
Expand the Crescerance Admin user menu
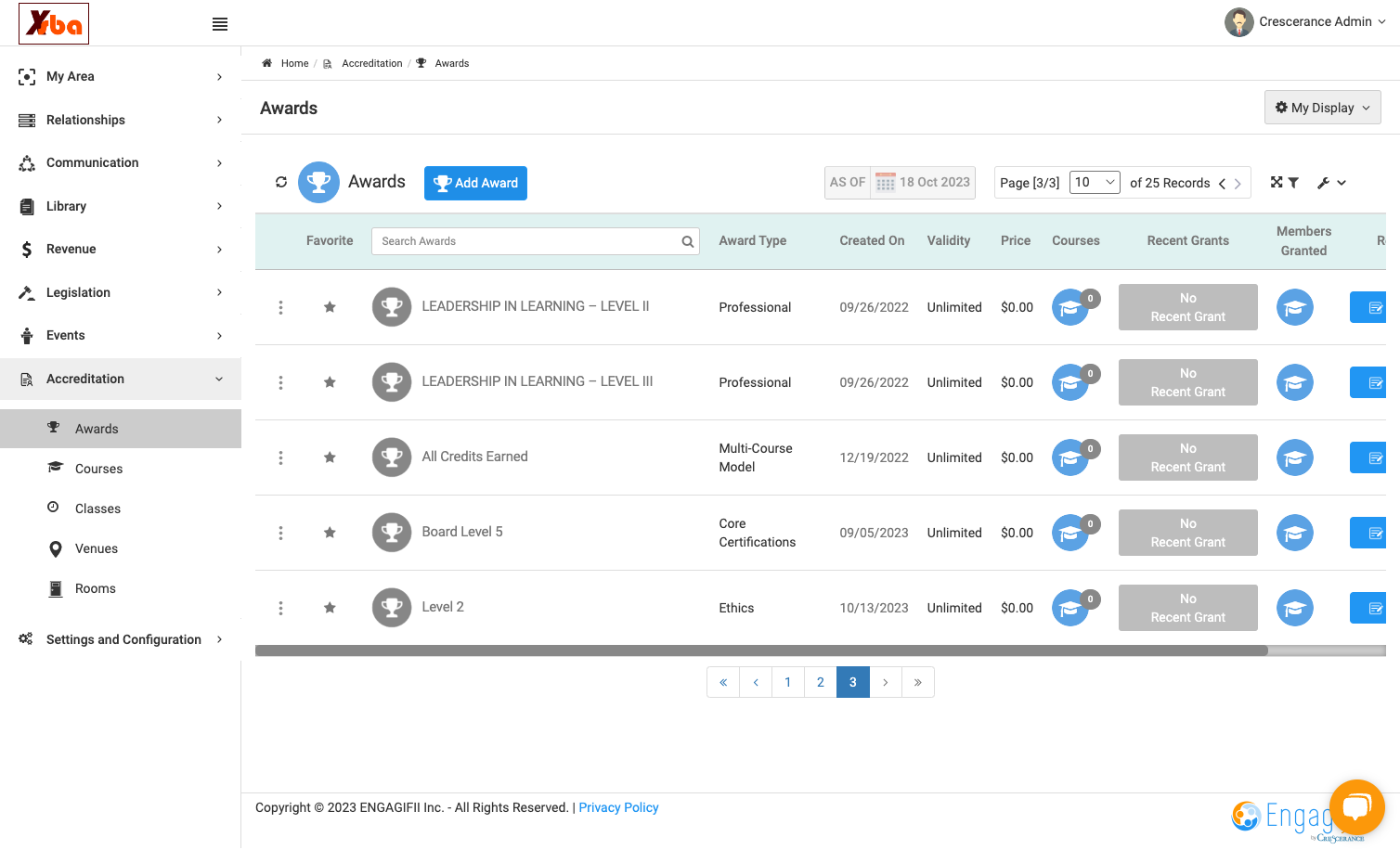1305,22
